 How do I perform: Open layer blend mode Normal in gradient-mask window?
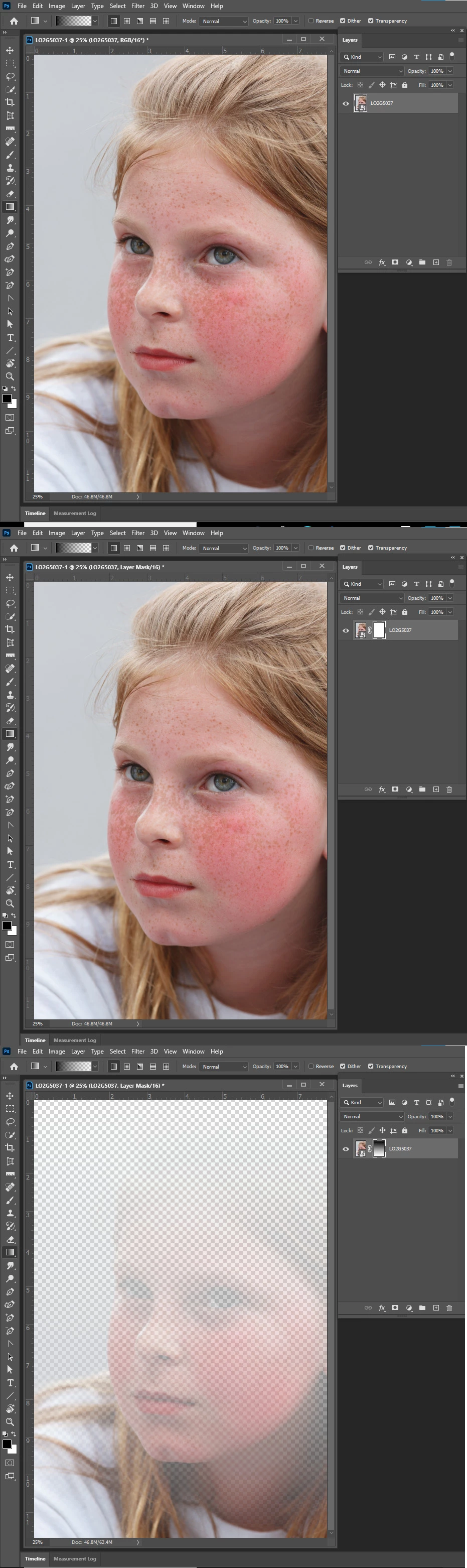pos(372,1117)
